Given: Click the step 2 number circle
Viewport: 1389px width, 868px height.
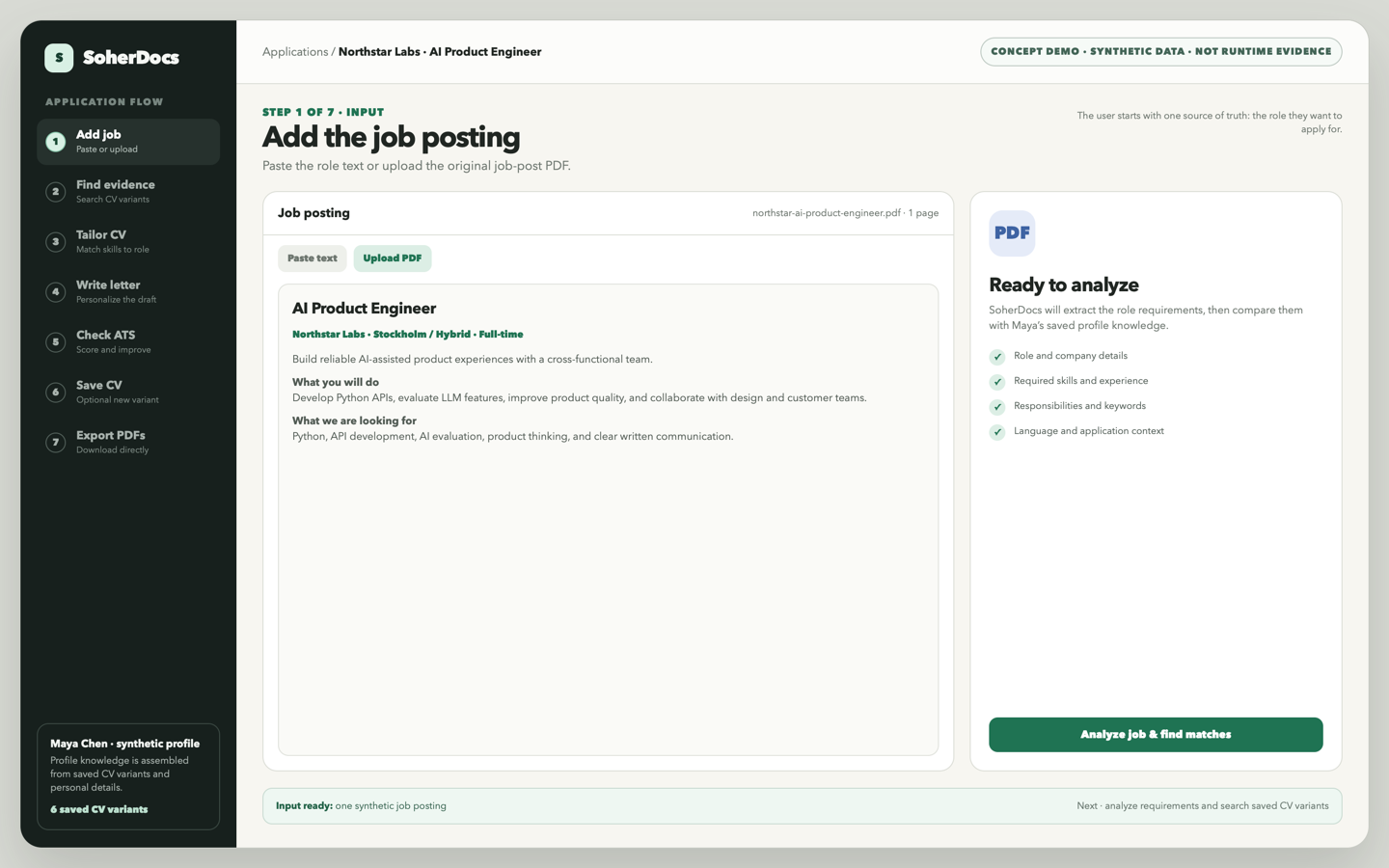Looking at the screenshot, I should point(56,192).
